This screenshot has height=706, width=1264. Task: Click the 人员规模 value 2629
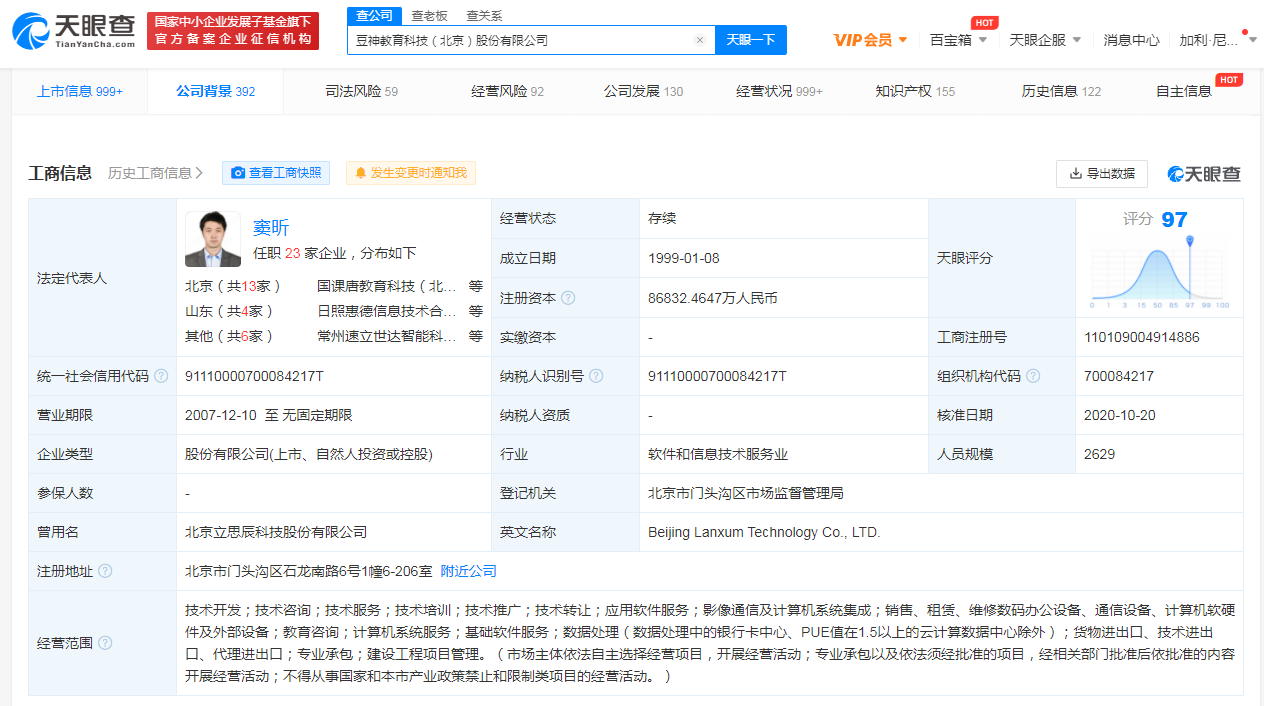pos(1099,454)
